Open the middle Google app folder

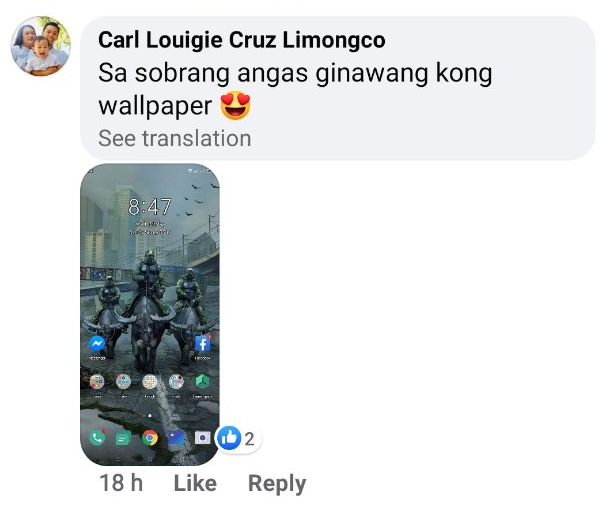pyautogui.click(x=150, y=382)
